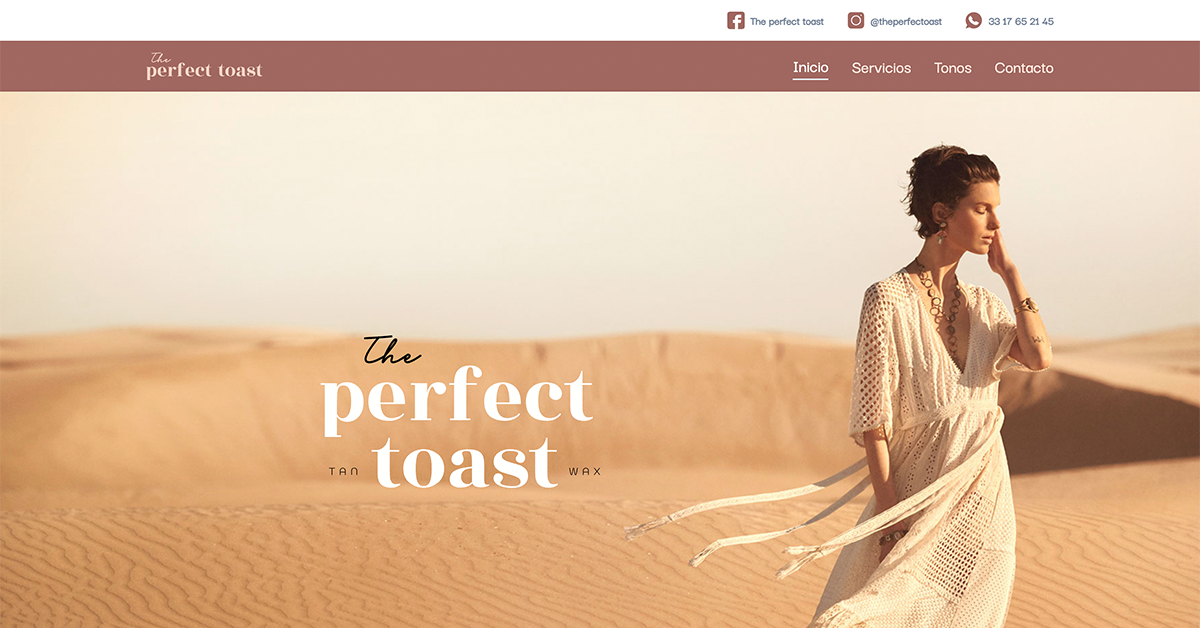1200x628 pixels.
Task: Go to the Inicio menu item
Action: [x=811, y=68]
